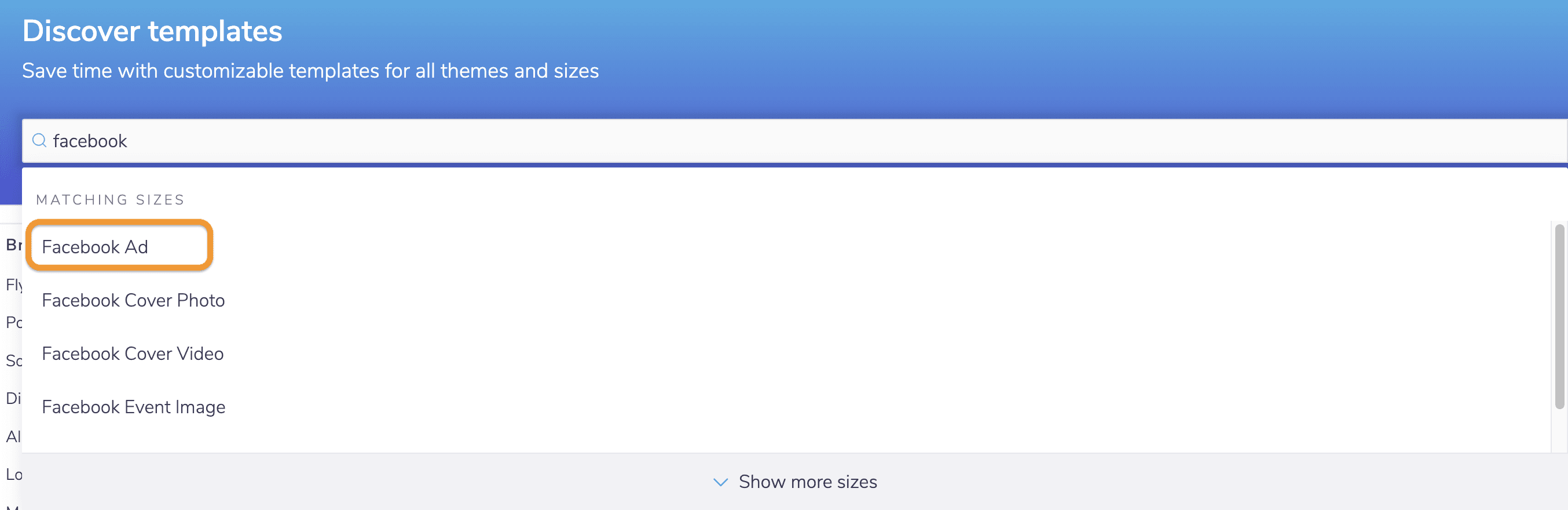The height and width of the screenshot is (510, 1568).
Task: Select the Facebook Ad size
Action: coord(95,247)
